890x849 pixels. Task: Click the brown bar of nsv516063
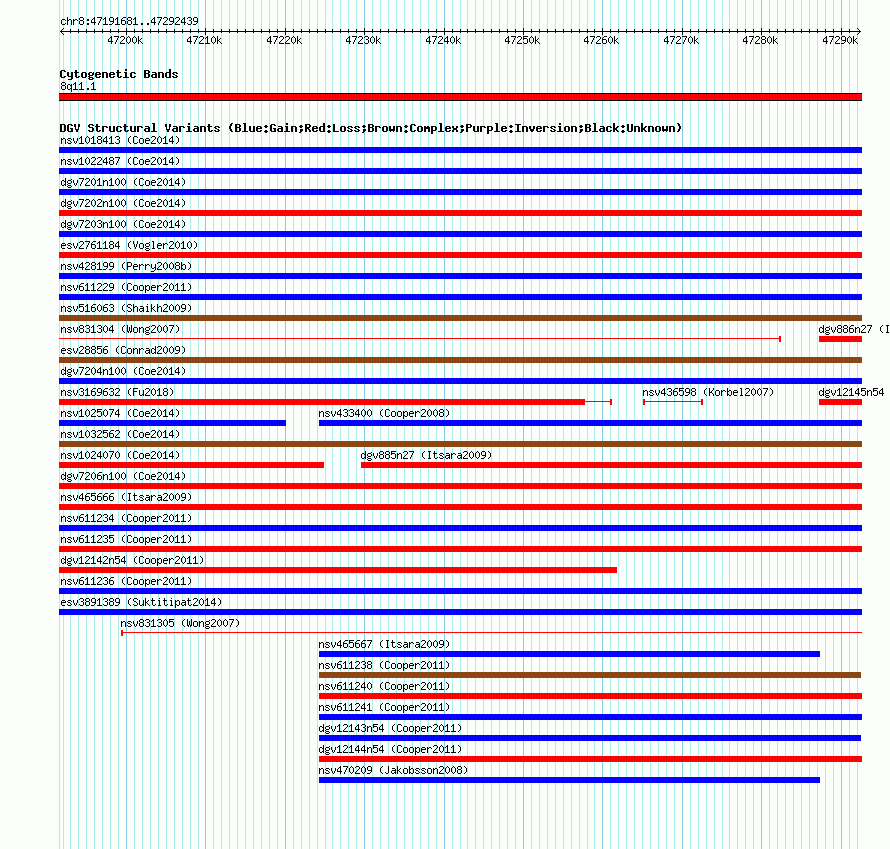[x=460, y=318]
